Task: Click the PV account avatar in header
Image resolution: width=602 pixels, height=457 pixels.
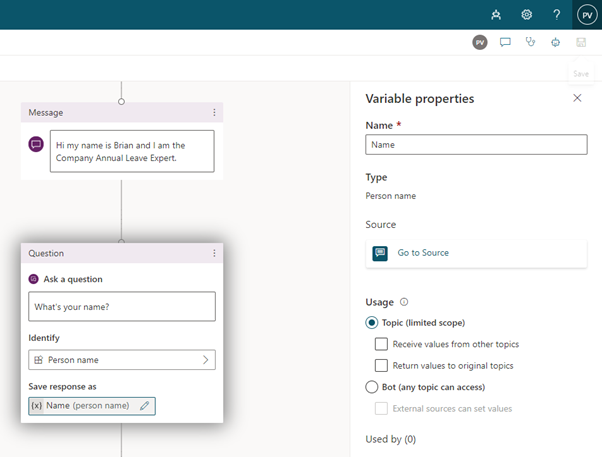Action: (587, 15)
